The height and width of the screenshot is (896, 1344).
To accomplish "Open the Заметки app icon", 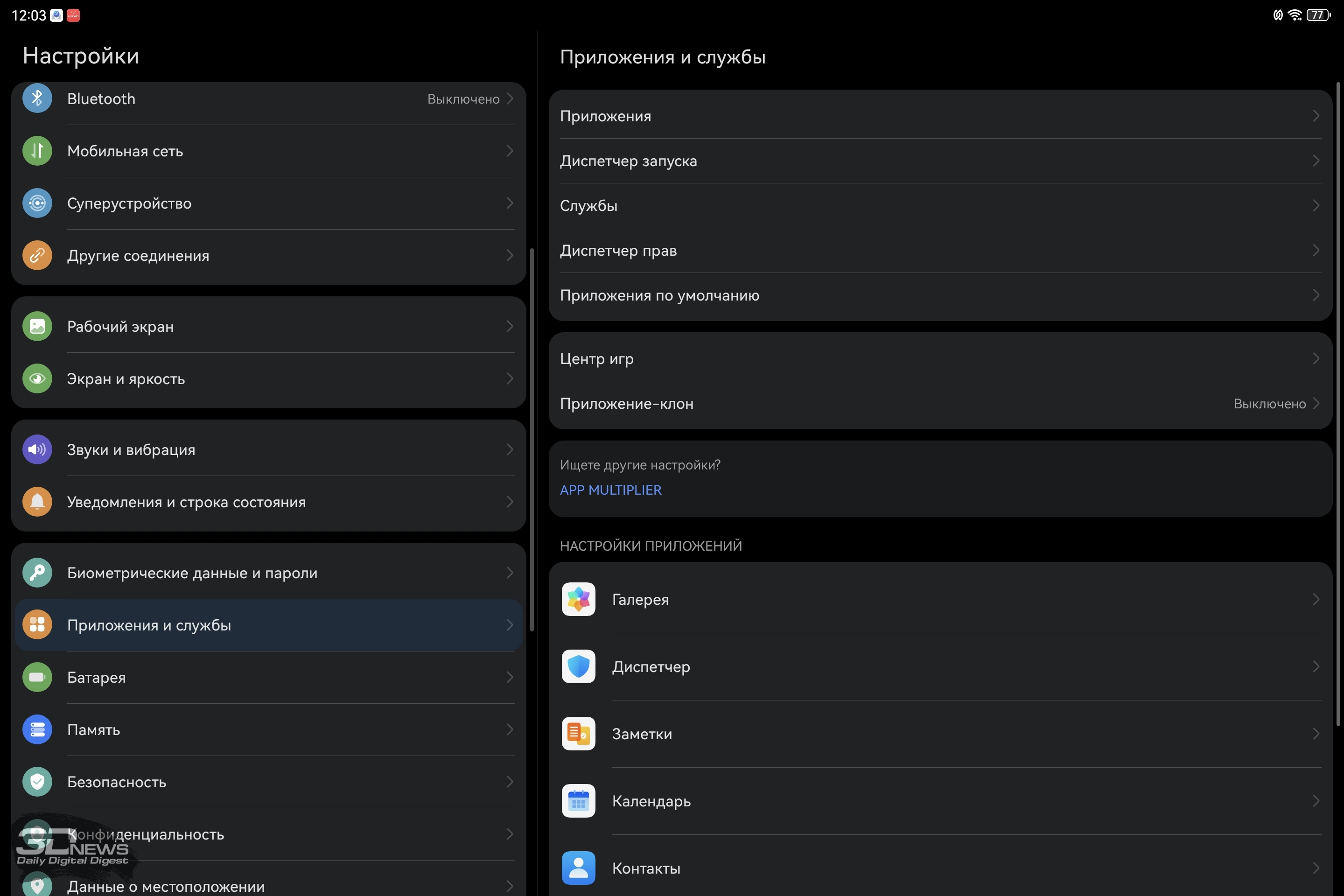I will click(x=578, y=734).
